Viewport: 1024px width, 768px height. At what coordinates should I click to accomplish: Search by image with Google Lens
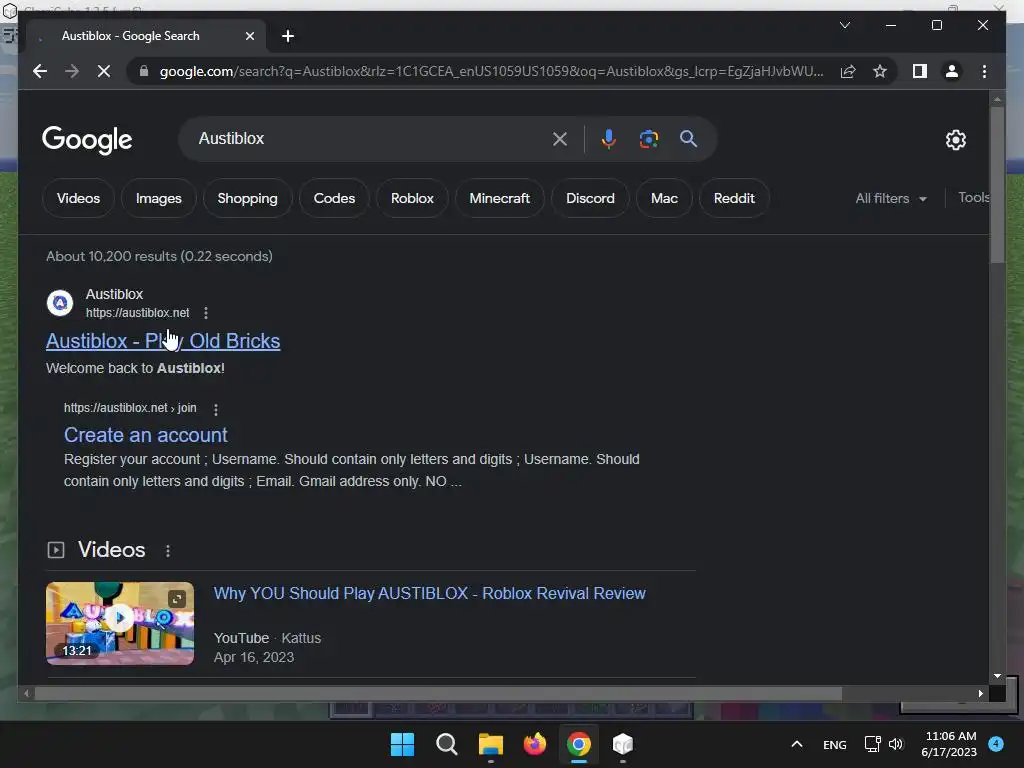point(648,138)
